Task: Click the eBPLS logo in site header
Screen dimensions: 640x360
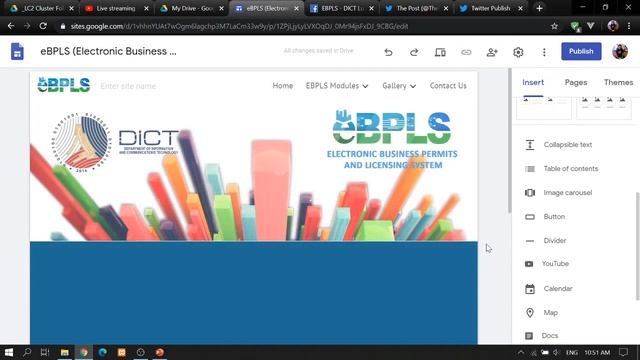Action: tap(64, 85)
